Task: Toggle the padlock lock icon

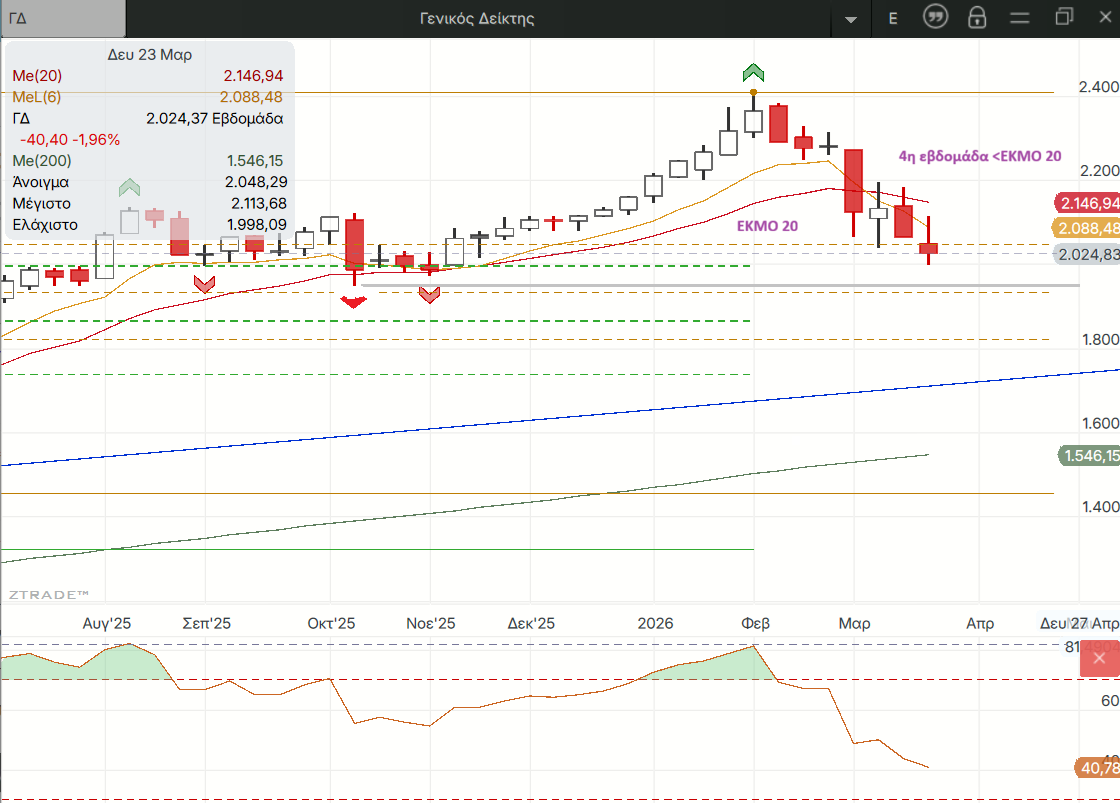Action: point(977,18)
